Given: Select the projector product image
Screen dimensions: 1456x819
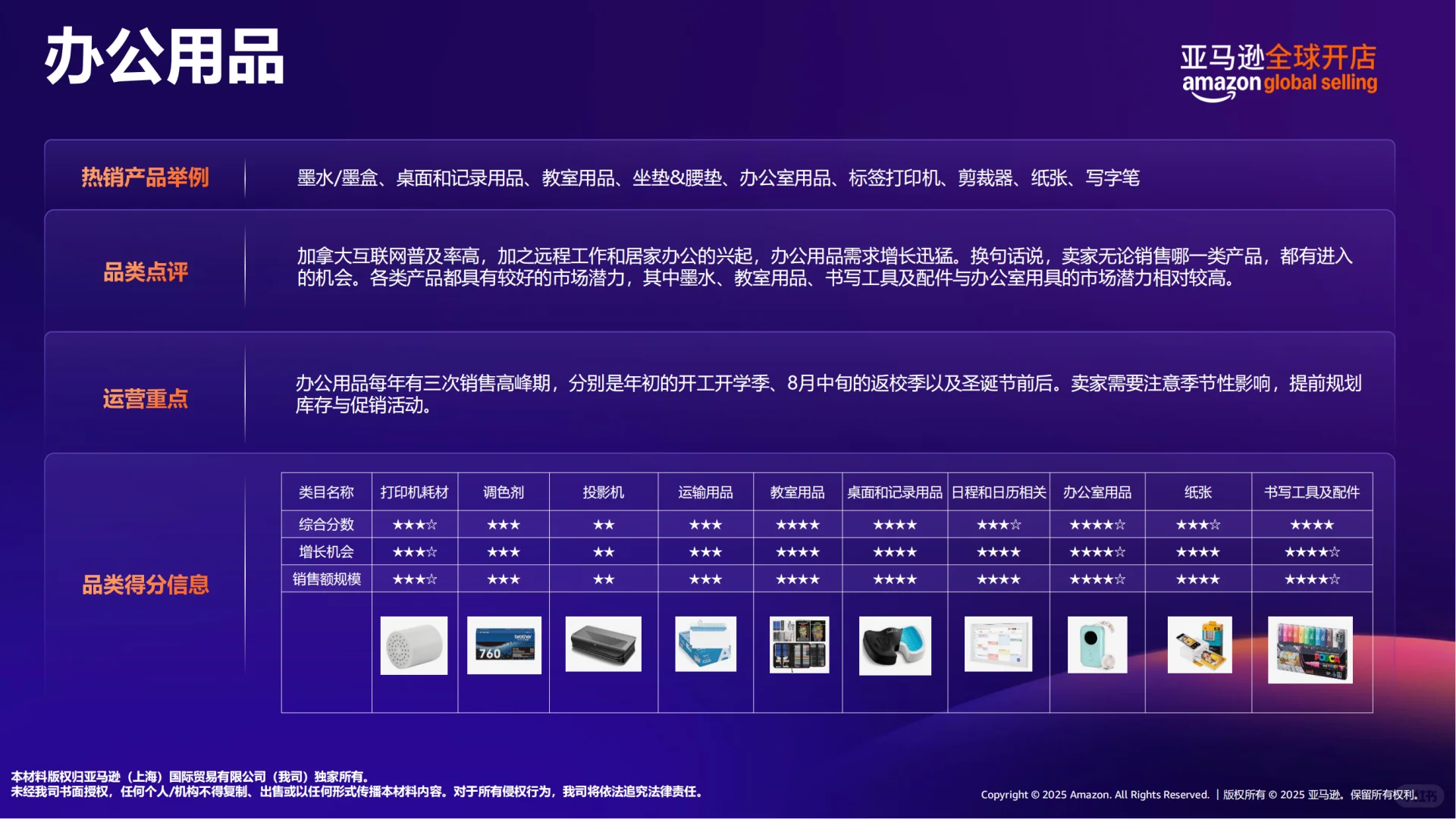Looking at the screenshot, I should pos(603,645).
